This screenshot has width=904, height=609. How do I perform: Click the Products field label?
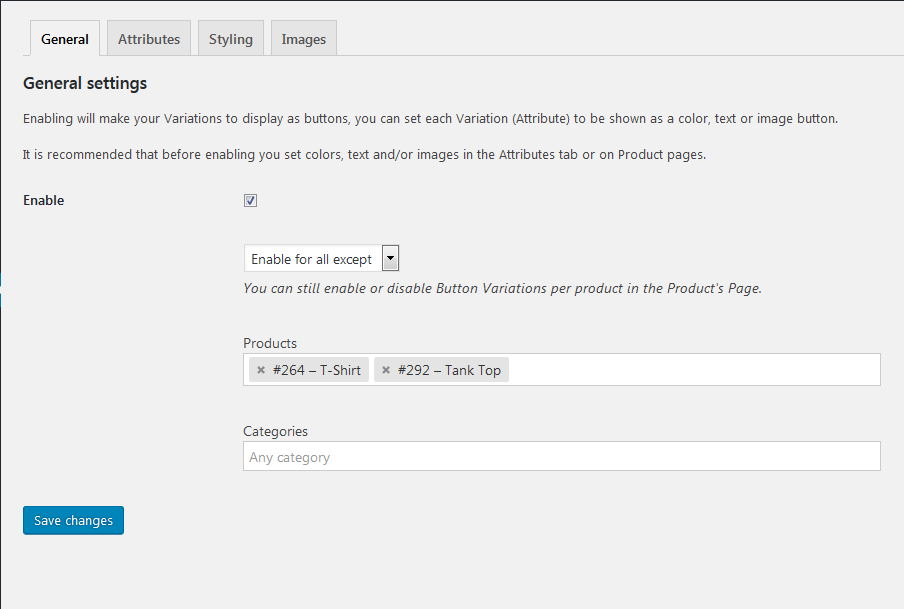270,343
